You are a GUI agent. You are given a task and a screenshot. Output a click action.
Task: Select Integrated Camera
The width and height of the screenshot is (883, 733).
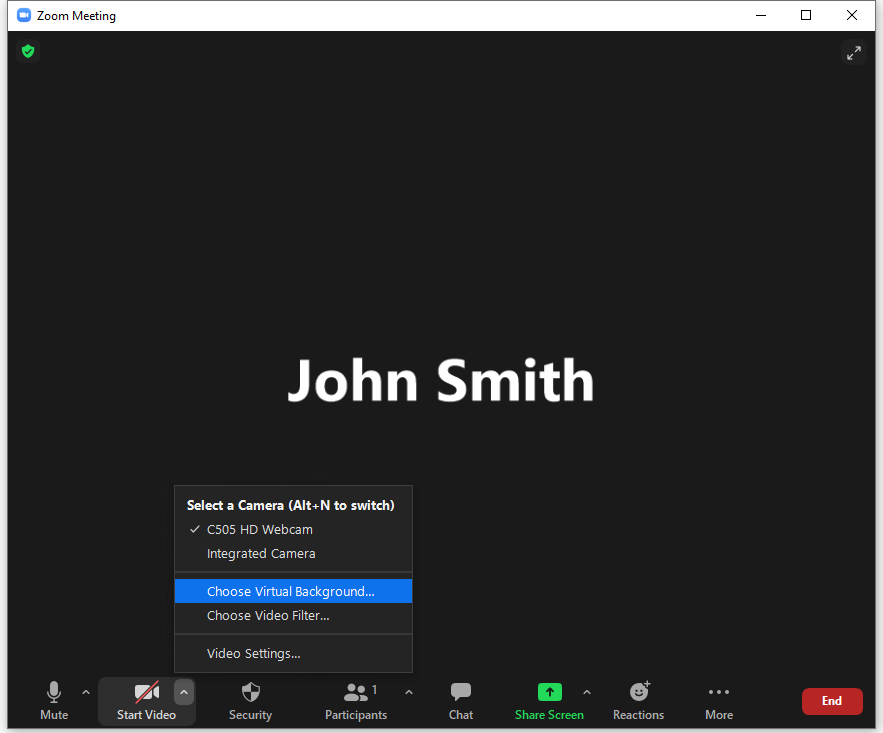click(293, 554)
